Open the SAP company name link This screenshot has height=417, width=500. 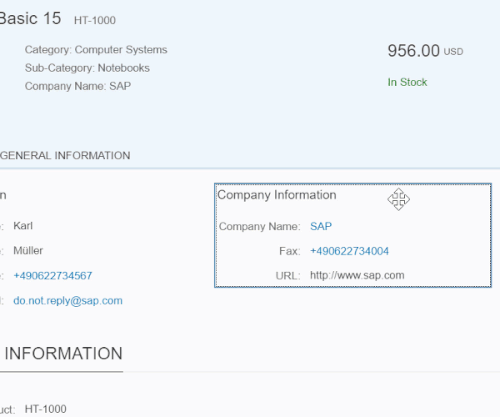click(321, 226)
